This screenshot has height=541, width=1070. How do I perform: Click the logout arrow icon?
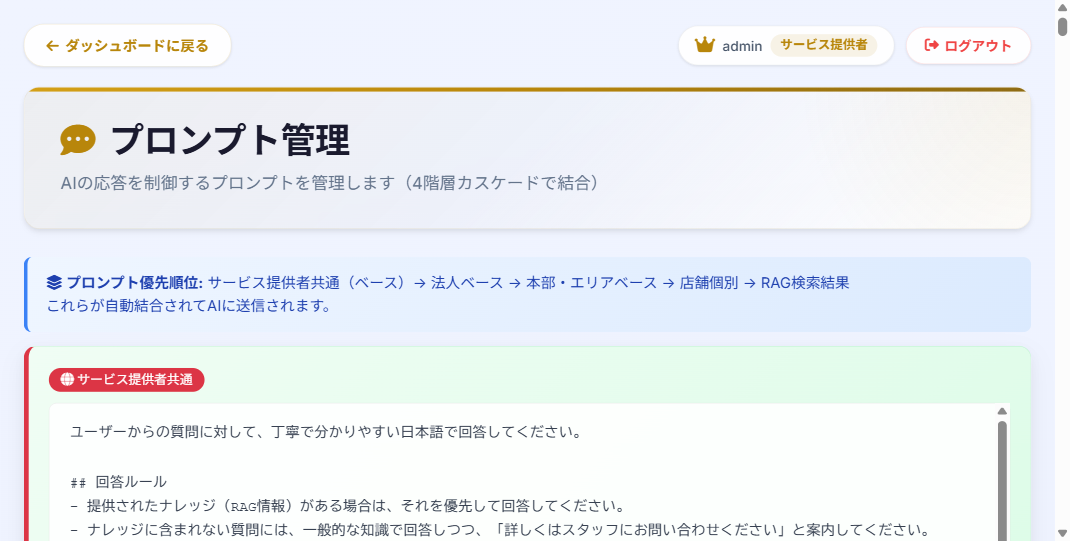[x=931, y=46]
